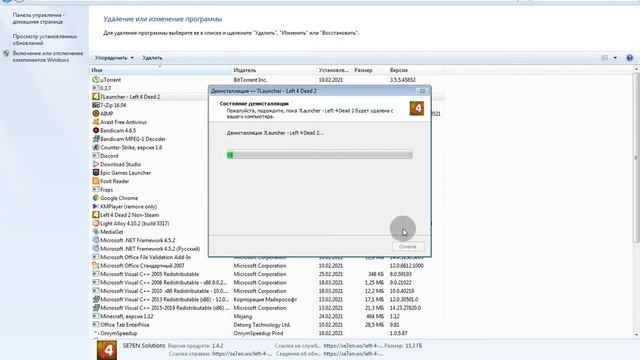Expand the view options dropdown arrow
Image resolution: width=640 pixels, height=360 pixels.
click(615, 58)
